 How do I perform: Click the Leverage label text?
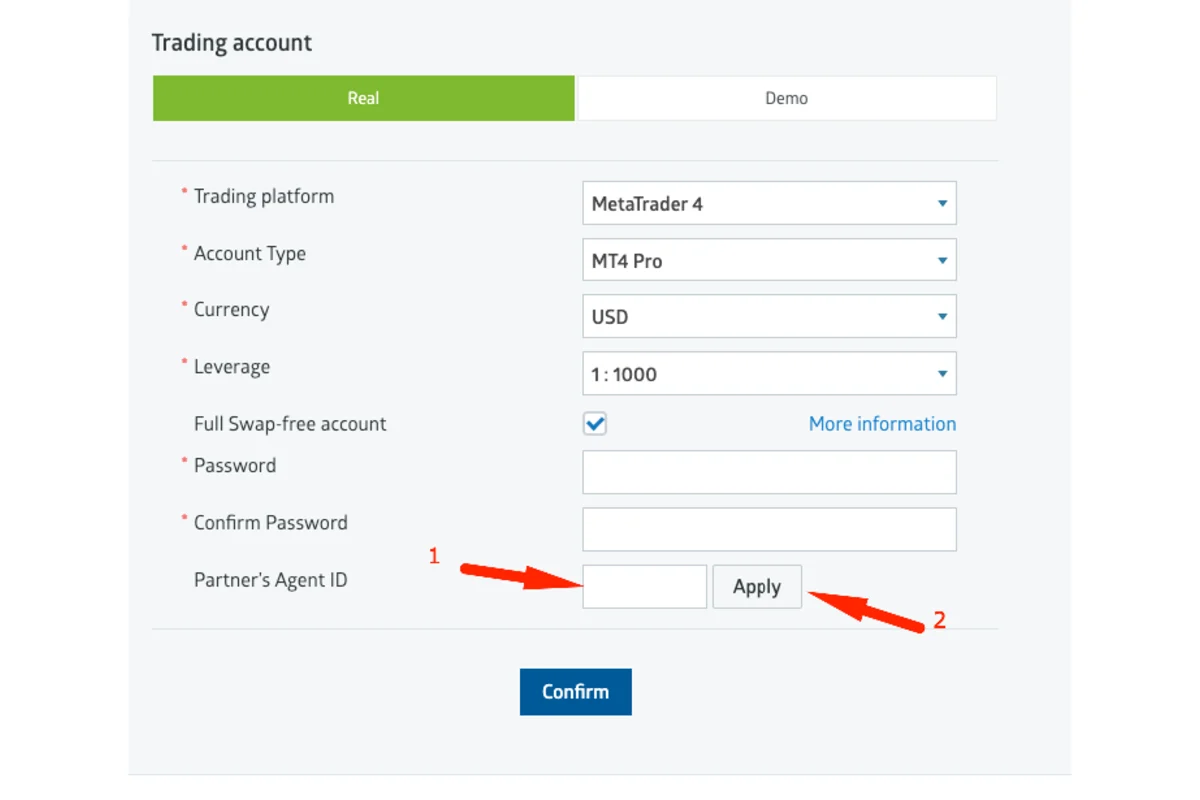[232, 367]
